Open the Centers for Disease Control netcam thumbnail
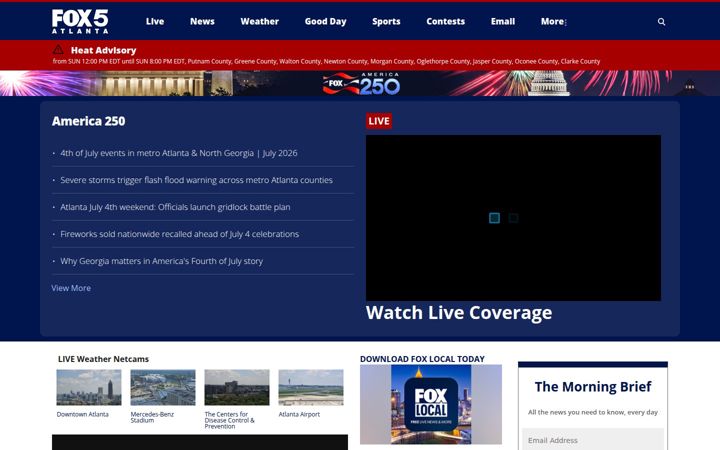 [x=237, y=388]
